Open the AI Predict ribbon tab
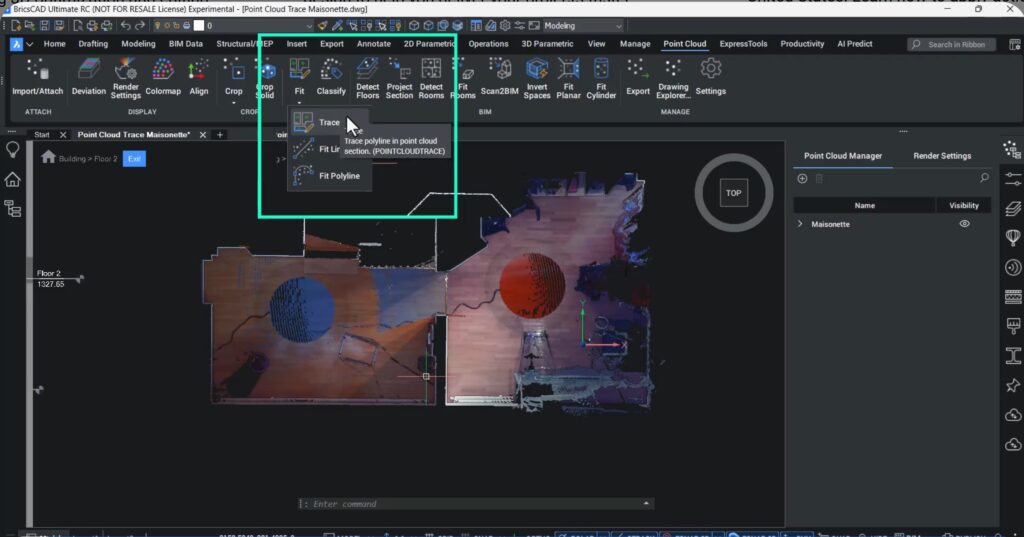Screen dimensions: 1024x537 (855, 44)
